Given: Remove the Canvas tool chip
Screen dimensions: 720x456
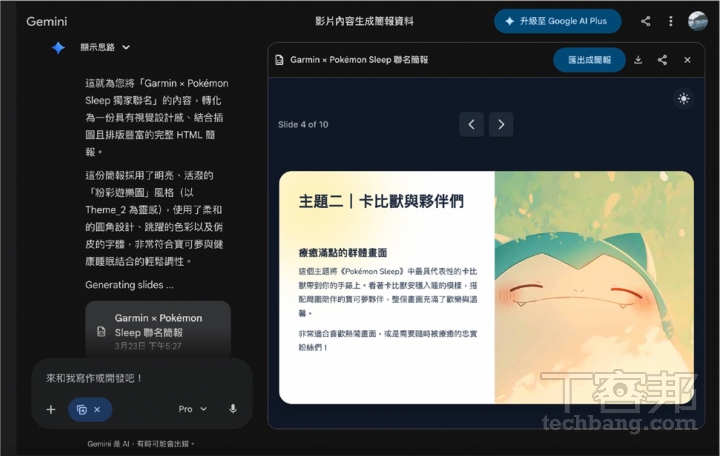Looking at the screenshot, I should click(x=97, y=409).
